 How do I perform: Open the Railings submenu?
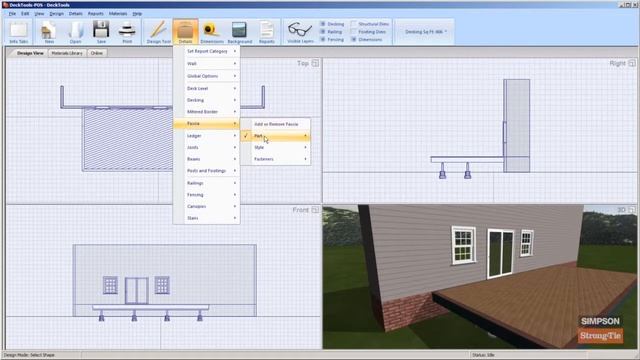click(207, 183)
